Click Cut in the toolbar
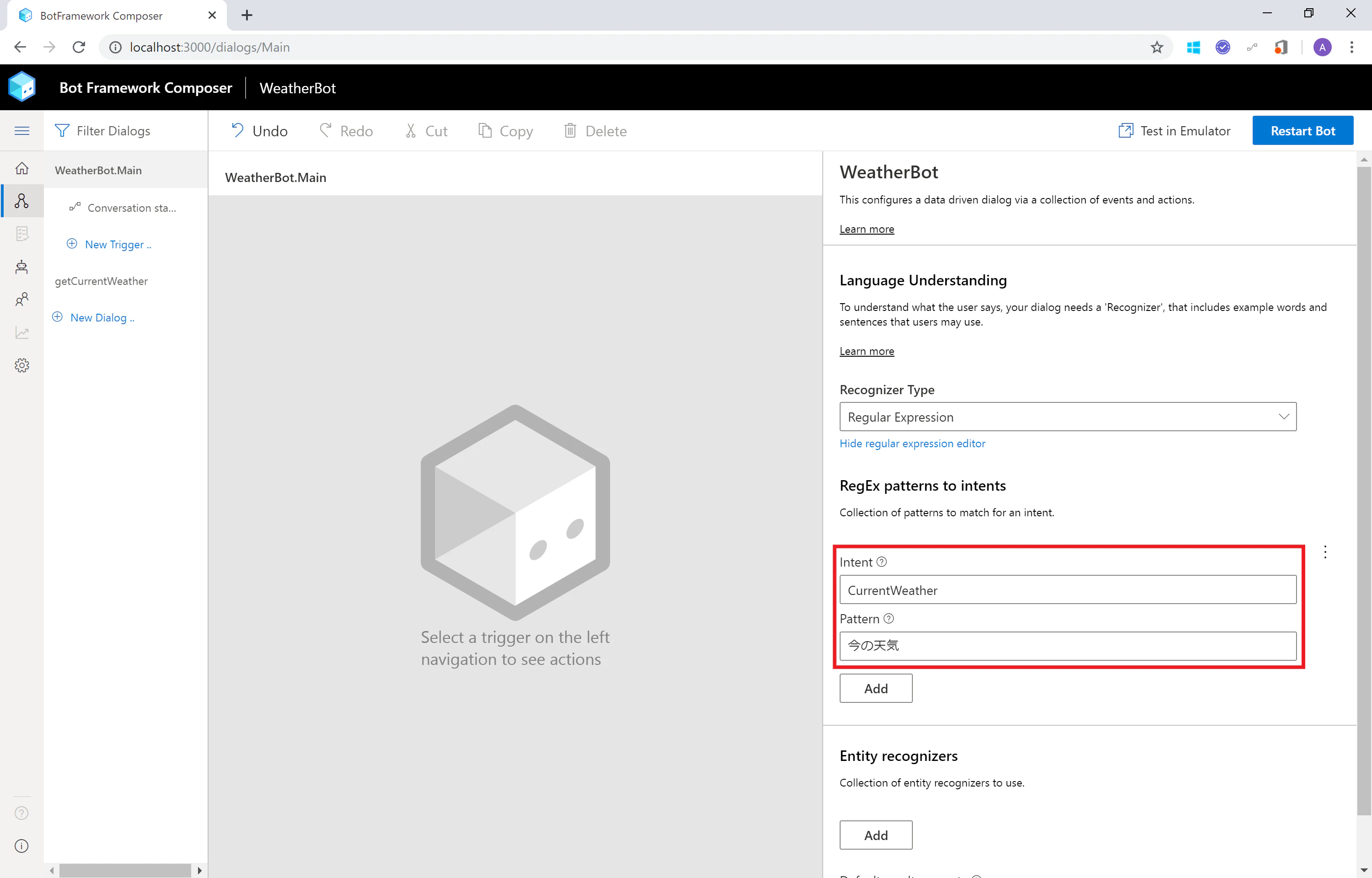Viewport: 1372px width, 878px height. [x=426, y=131]
